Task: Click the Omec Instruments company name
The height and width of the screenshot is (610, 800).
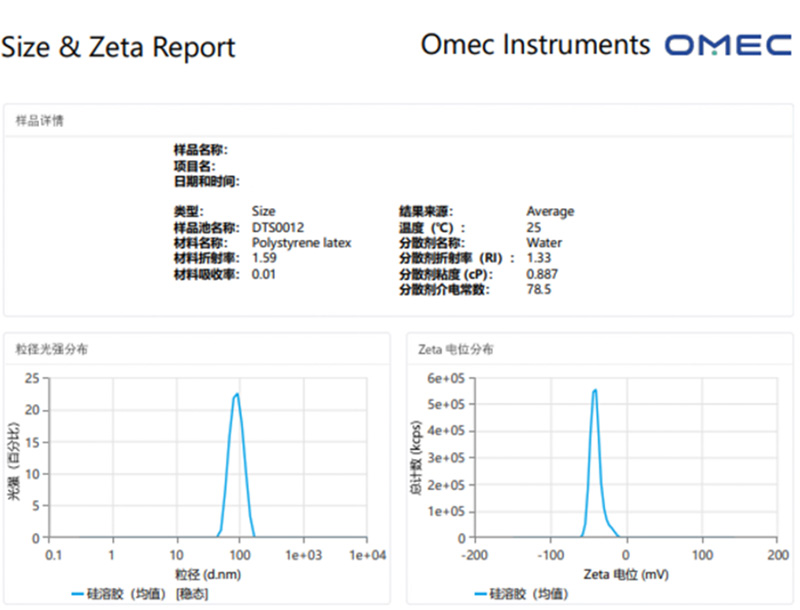Action: (x=535, y=45)
